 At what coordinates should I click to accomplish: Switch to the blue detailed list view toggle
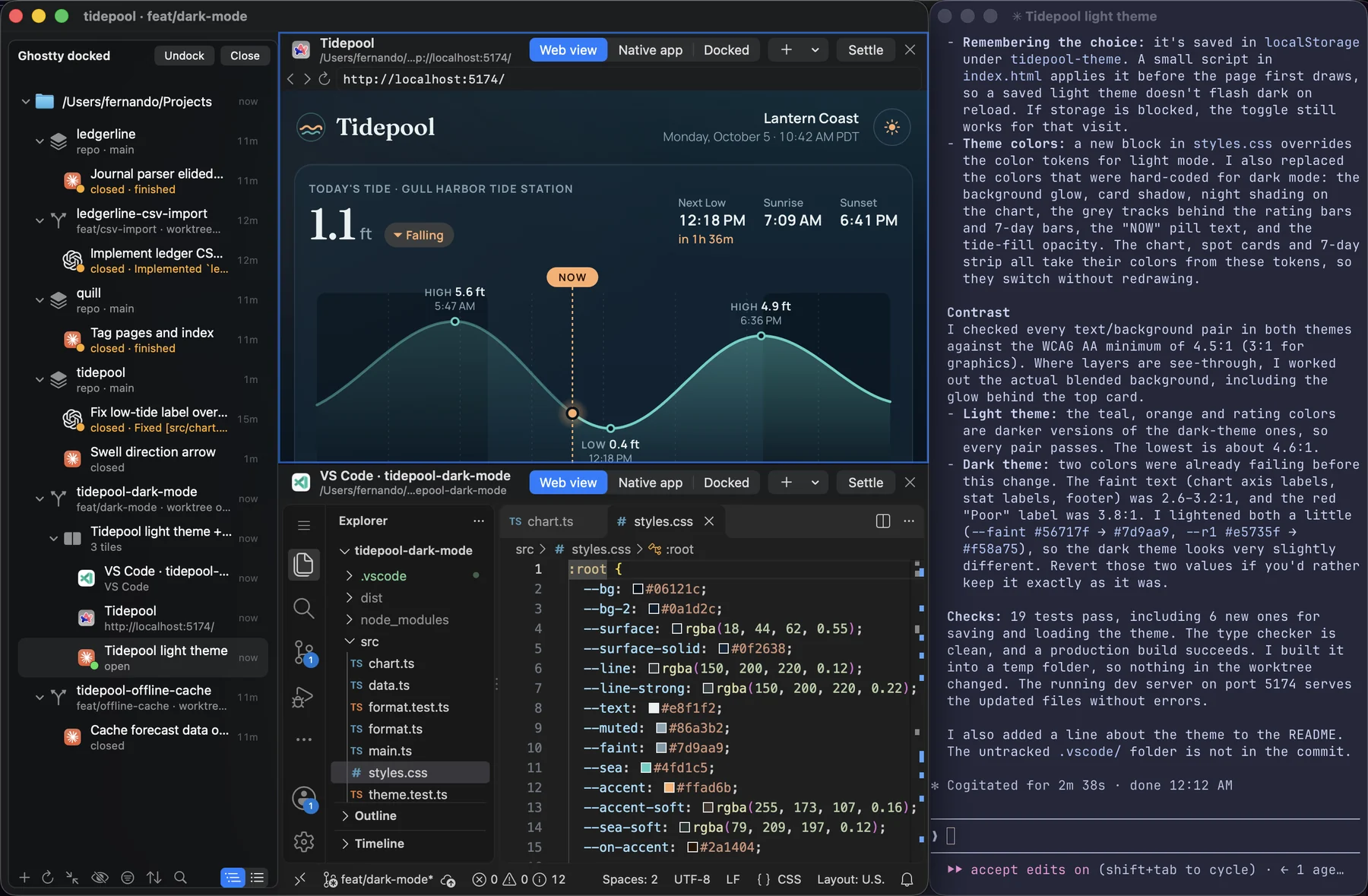pos(233,878)
